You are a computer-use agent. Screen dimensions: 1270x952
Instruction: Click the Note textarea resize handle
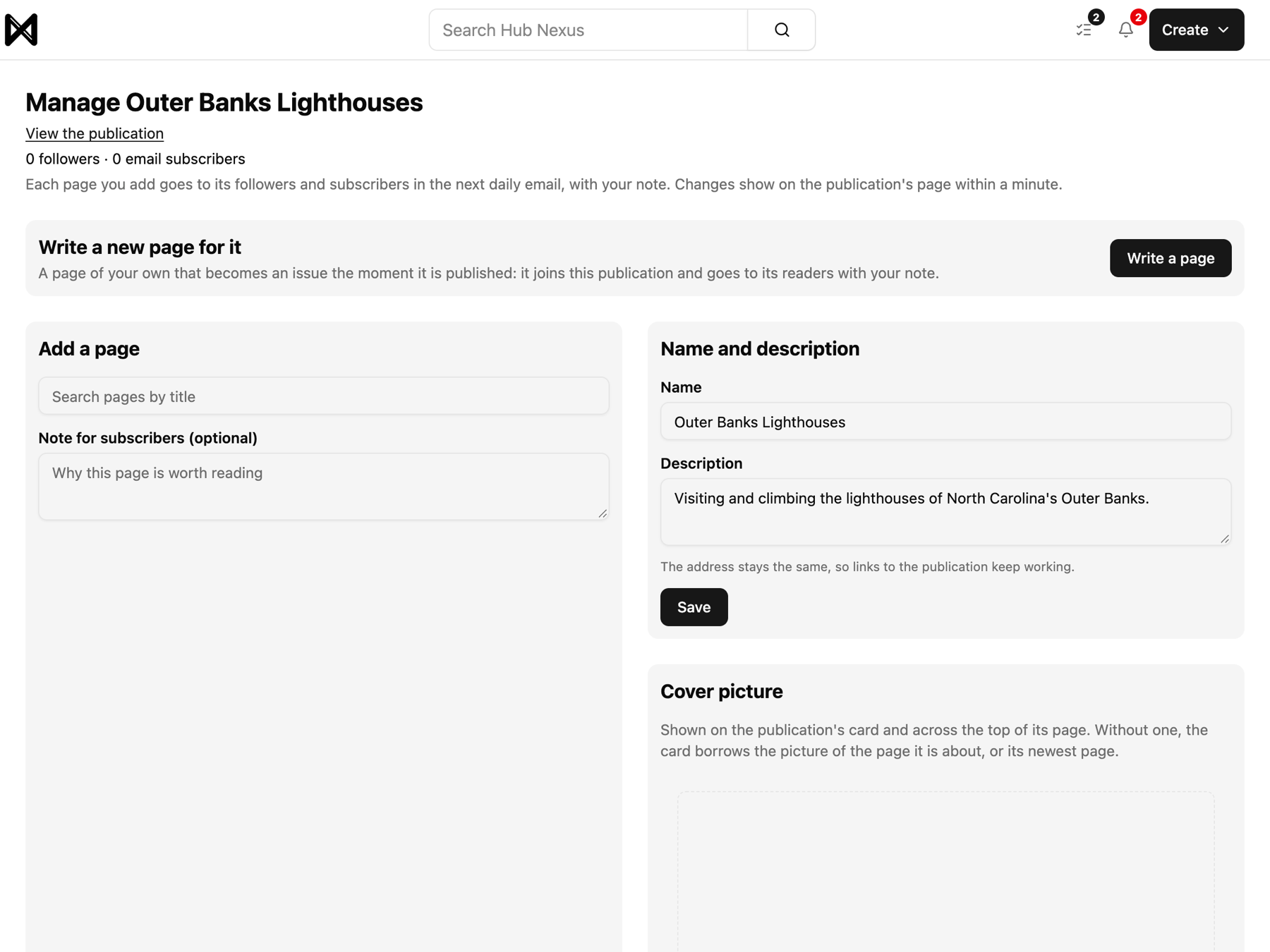603,513
